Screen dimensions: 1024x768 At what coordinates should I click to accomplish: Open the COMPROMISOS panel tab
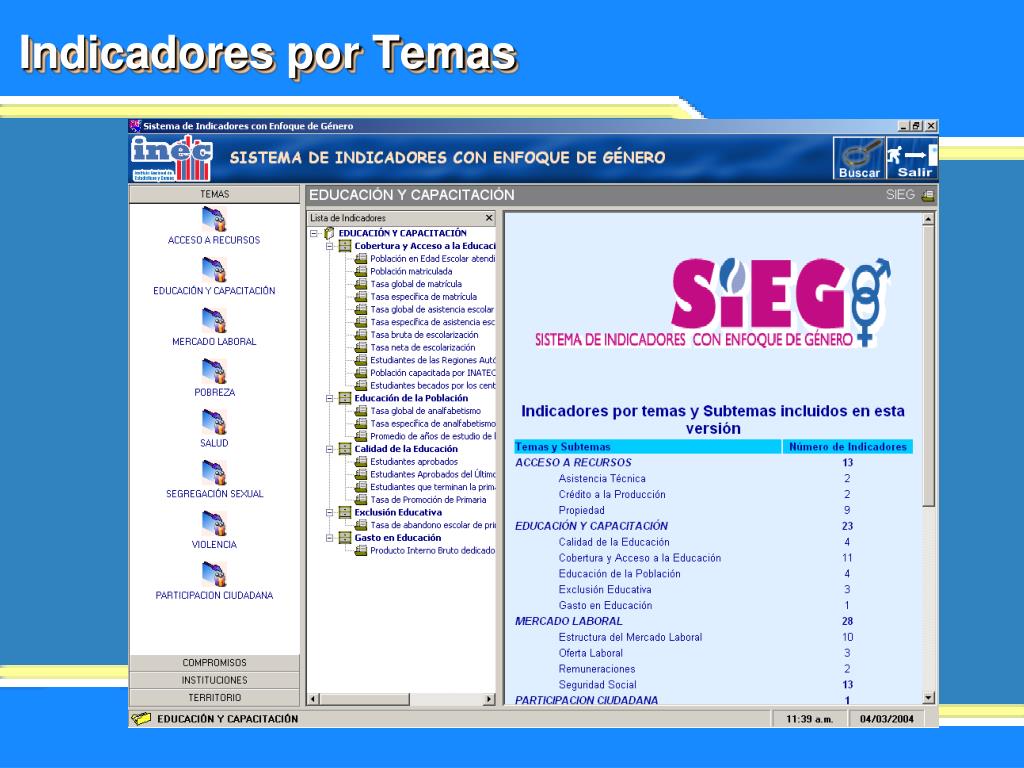(214, 663)
